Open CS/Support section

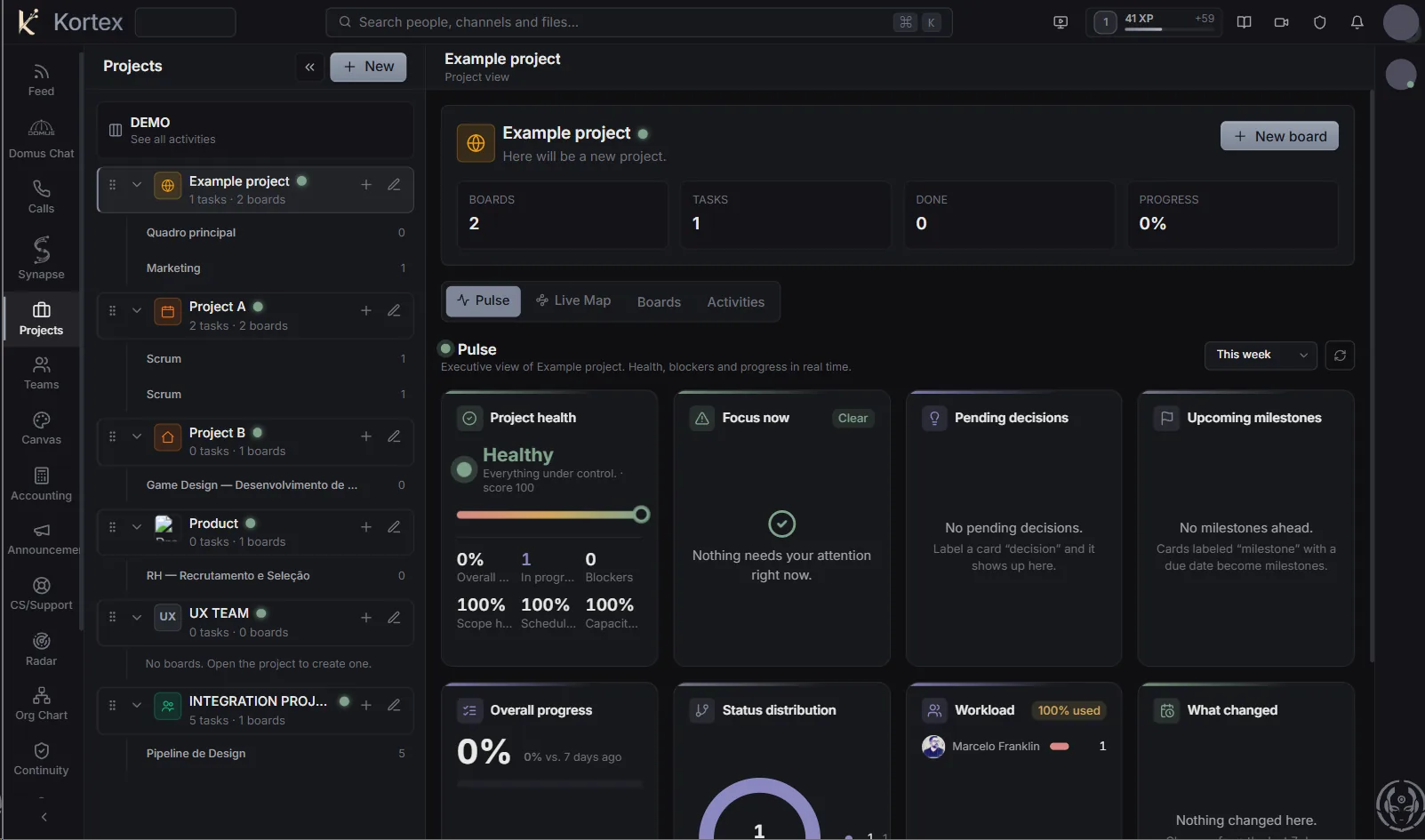point(41,595)
